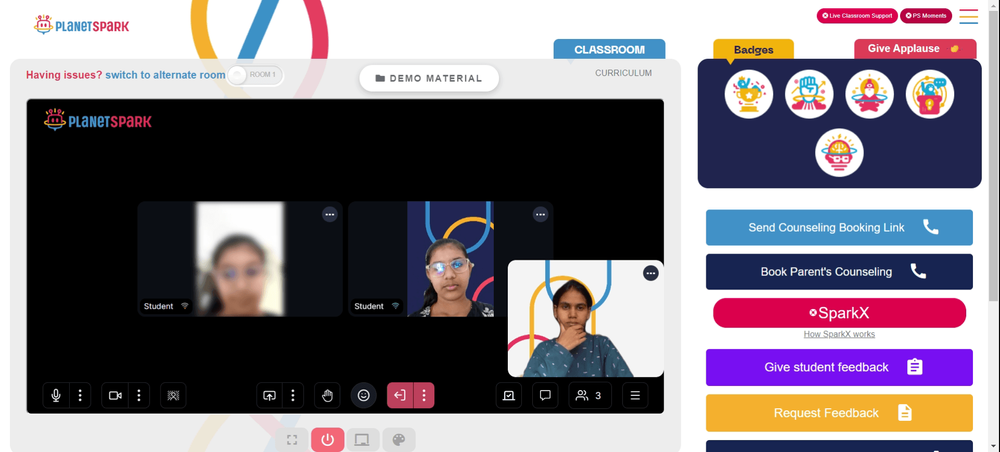This screenshot has width=1000, height=452.
Task: Click the PlanetSpark logo at page top-left
Action: [x=81, y=25]
